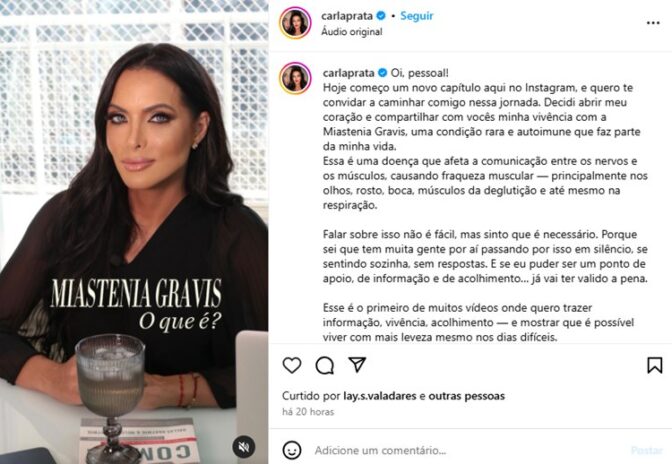Viewport: 672px width, 464px height.
Task: Open the lay.s.valadares profile link
Action: pyautogui.click(x=380, y=396)
